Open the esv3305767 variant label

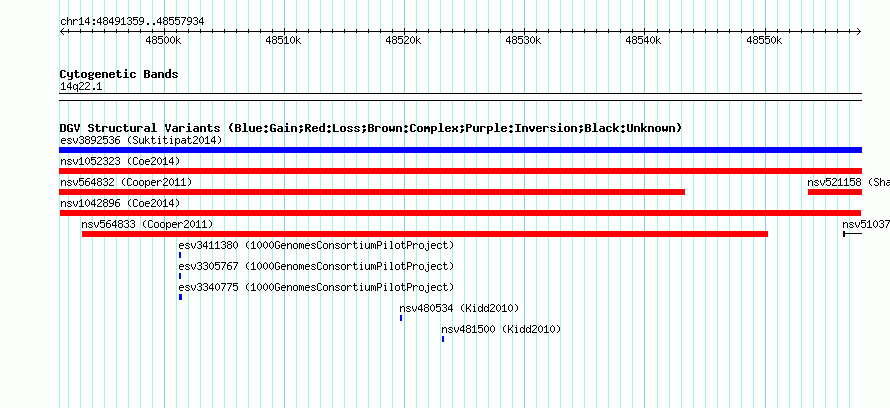click(316, 266)
